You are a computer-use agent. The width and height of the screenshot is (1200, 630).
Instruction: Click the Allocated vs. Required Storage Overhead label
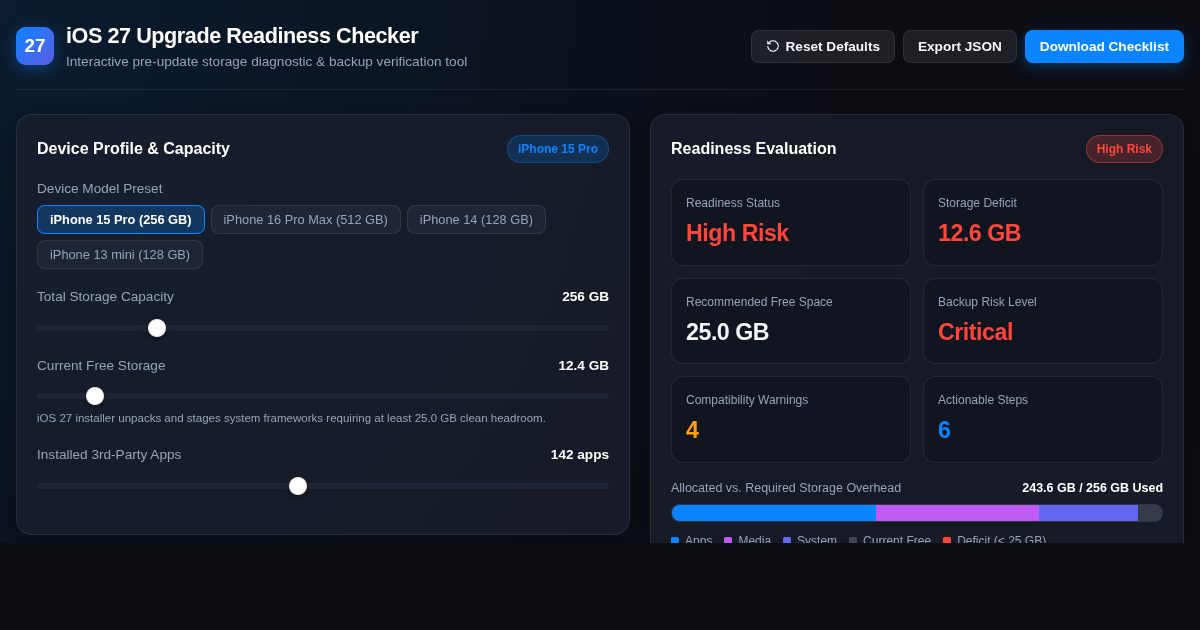786,488
